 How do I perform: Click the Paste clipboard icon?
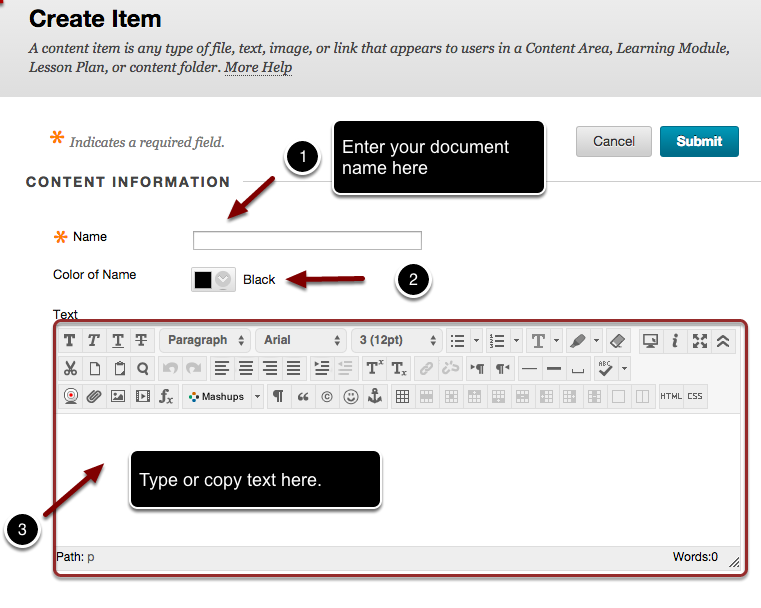[x=119, y=369]
